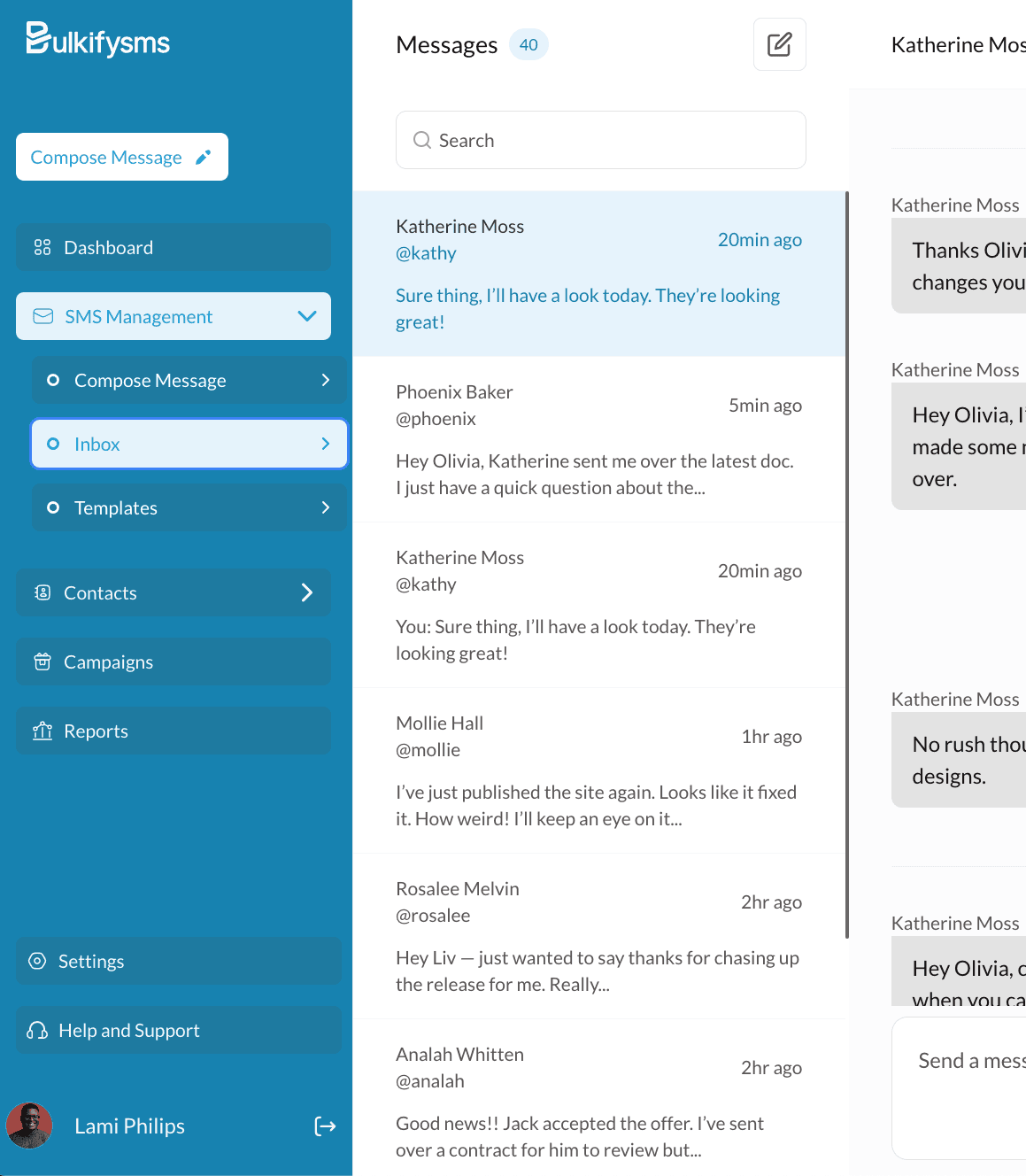Collapse SMS Management chevron
This screenshot has width=1026, height=1176.
pyautogui.click(x=307, y=316)
